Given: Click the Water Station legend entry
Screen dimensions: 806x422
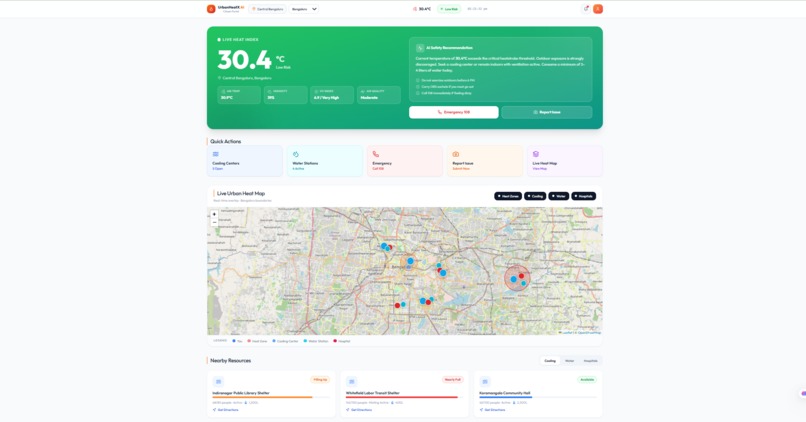Looking at the screenshot, I should tap(316, 341).
